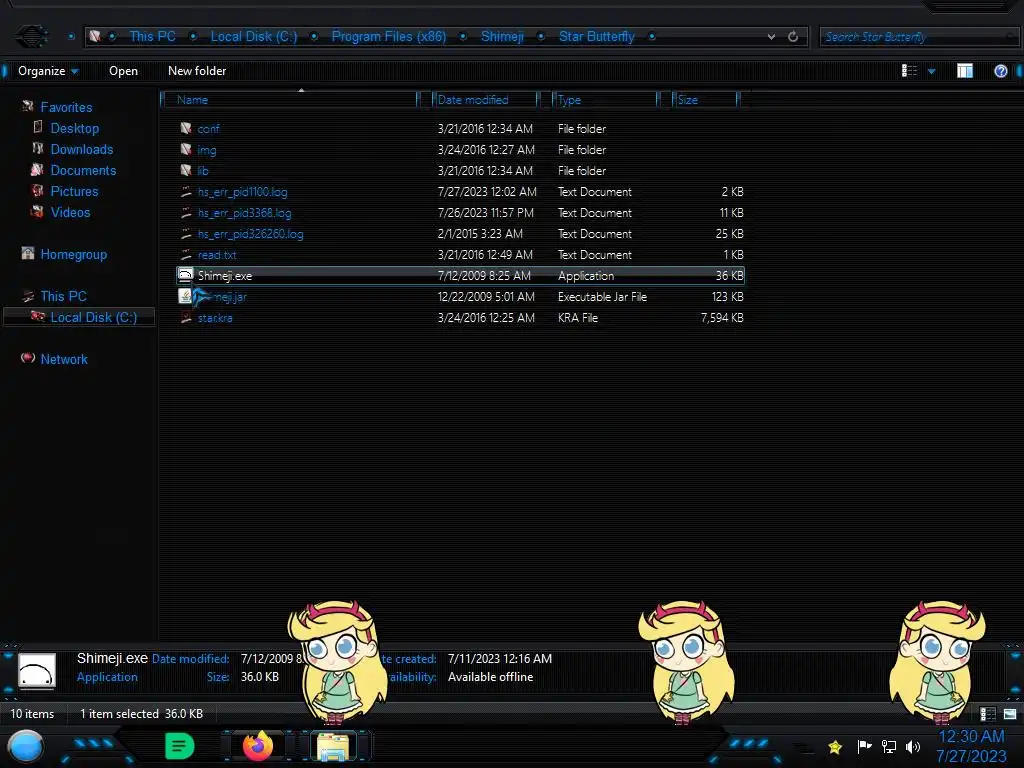Click the New folder button
1024x768 pixels.
click(x=197, y=71)
